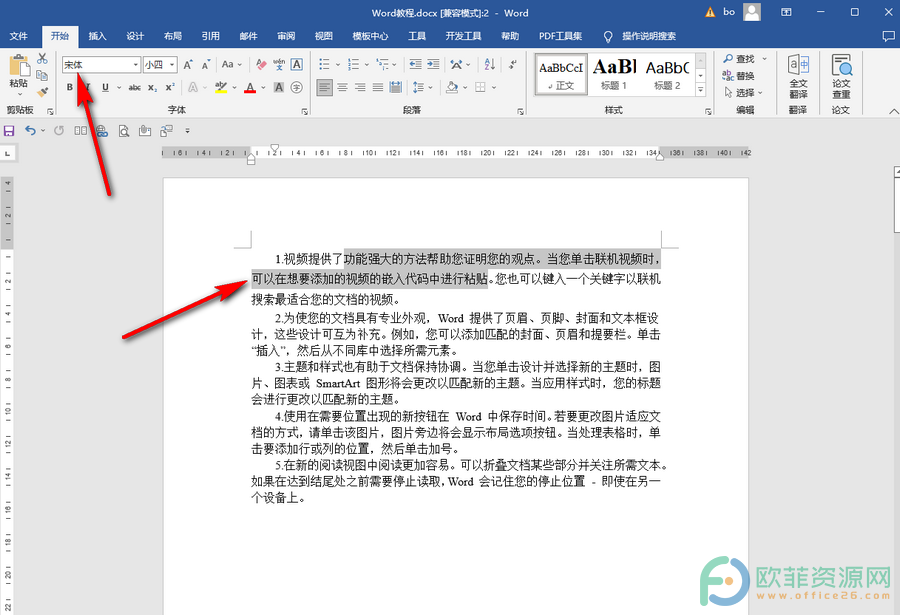
Task: Apply the 标题 2 heading style
Action: [x=667, y=74]
